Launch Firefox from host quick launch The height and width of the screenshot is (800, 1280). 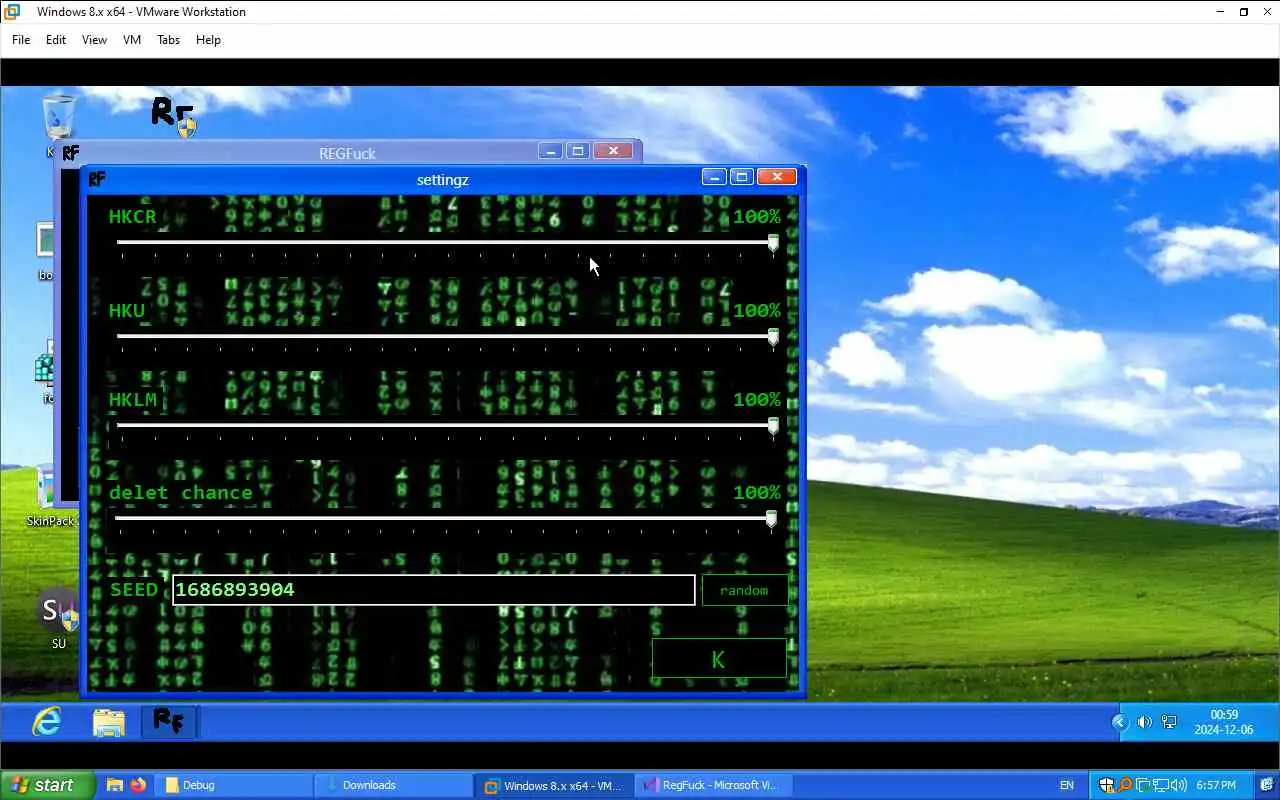pos(137,785)
